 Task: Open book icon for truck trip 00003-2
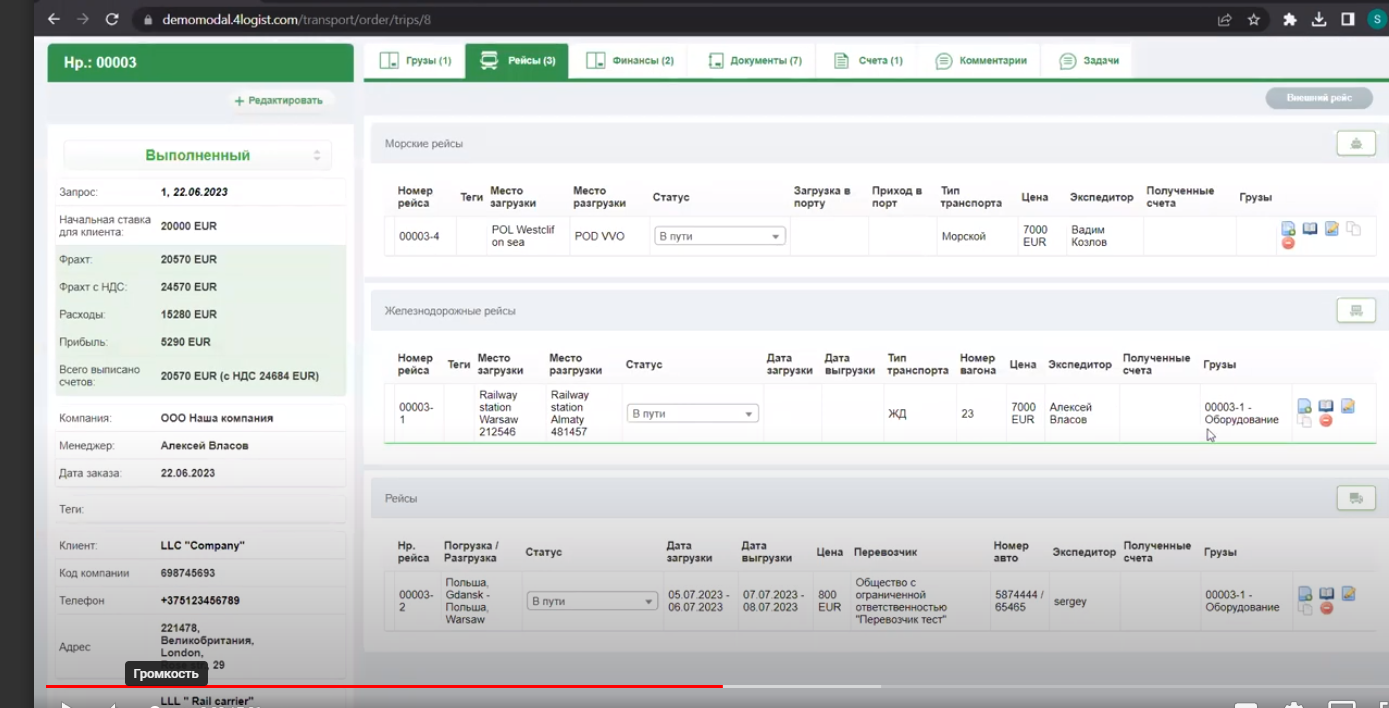1326,593
